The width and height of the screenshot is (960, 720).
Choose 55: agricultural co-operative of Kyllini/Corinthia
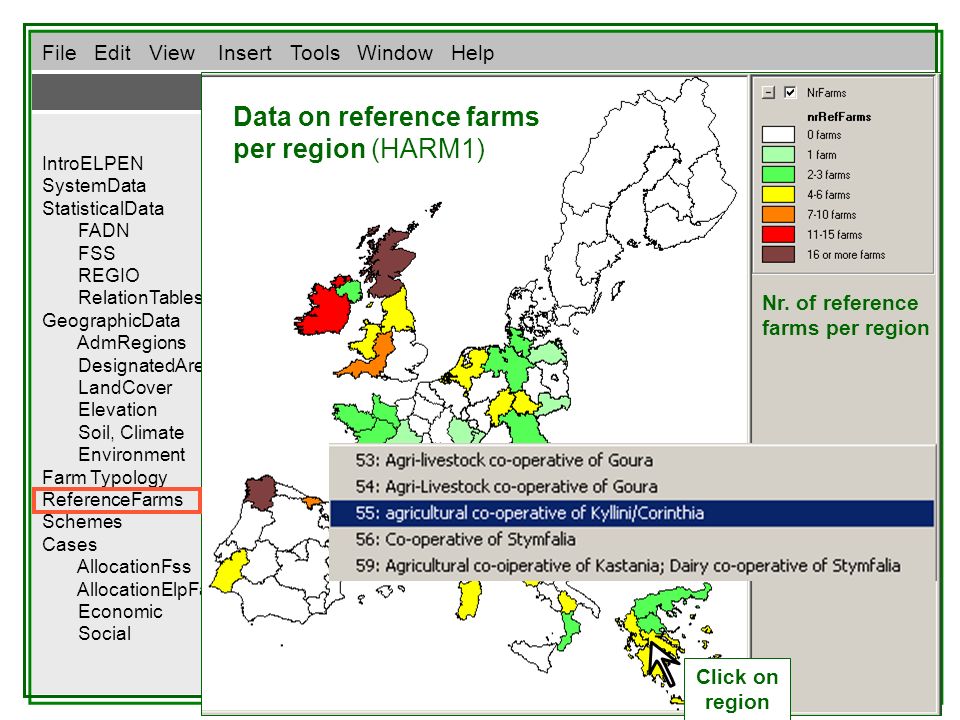pyautogui.click(x=632, y=513)
